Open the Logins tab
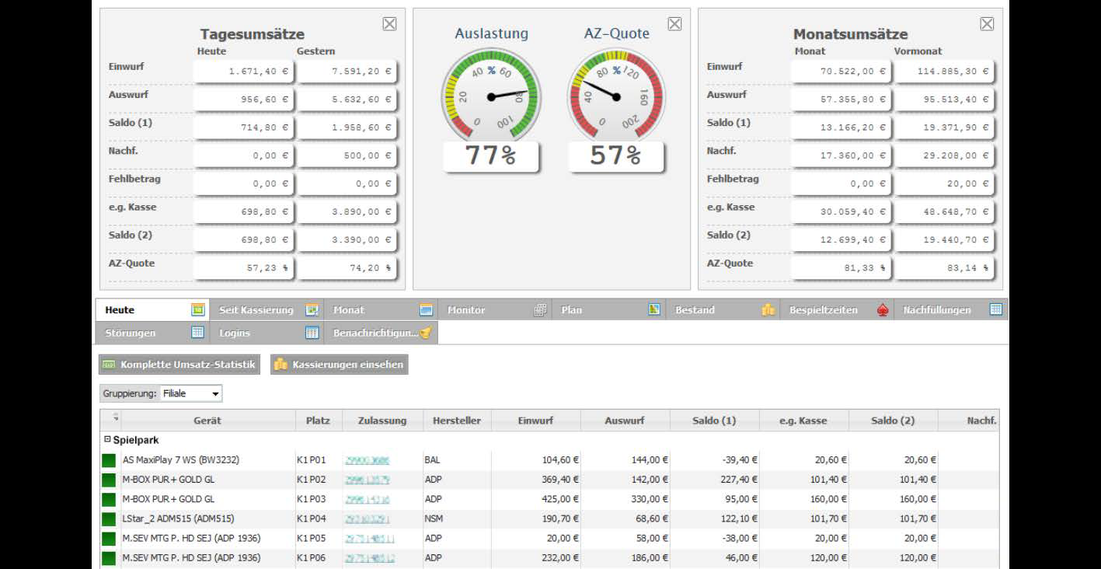This screenshot has height=569, width=1101. click(267, 333)
